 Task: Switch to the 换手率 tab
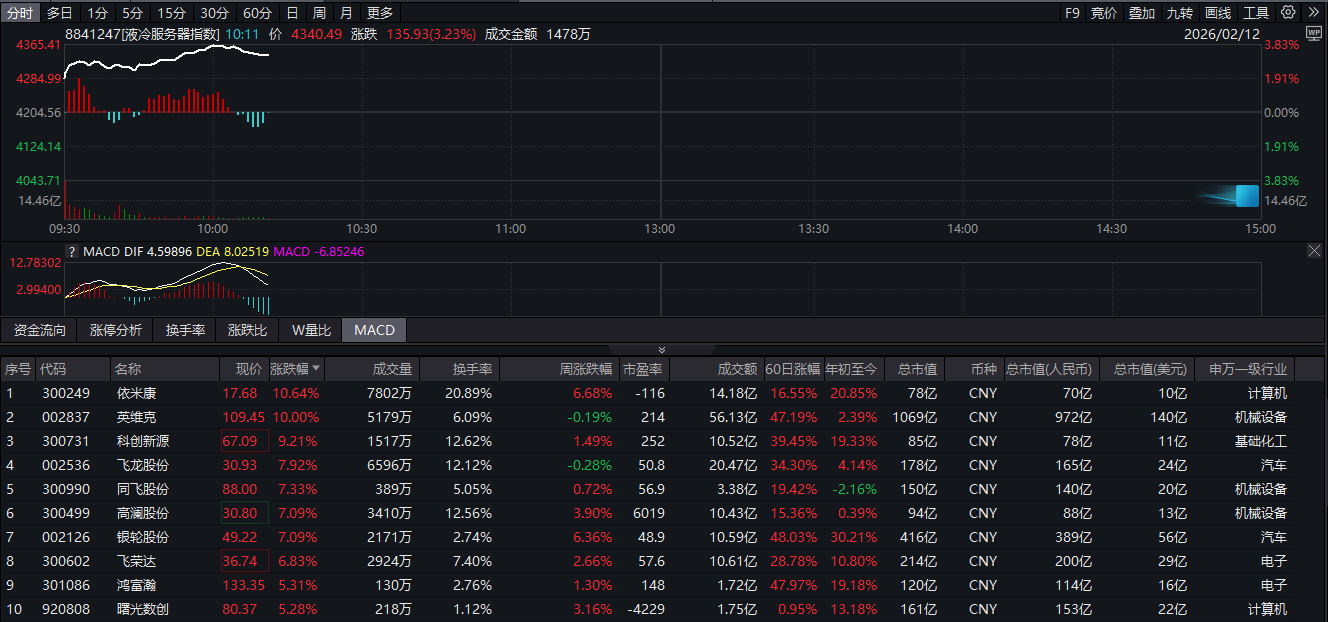click(184, 330)
